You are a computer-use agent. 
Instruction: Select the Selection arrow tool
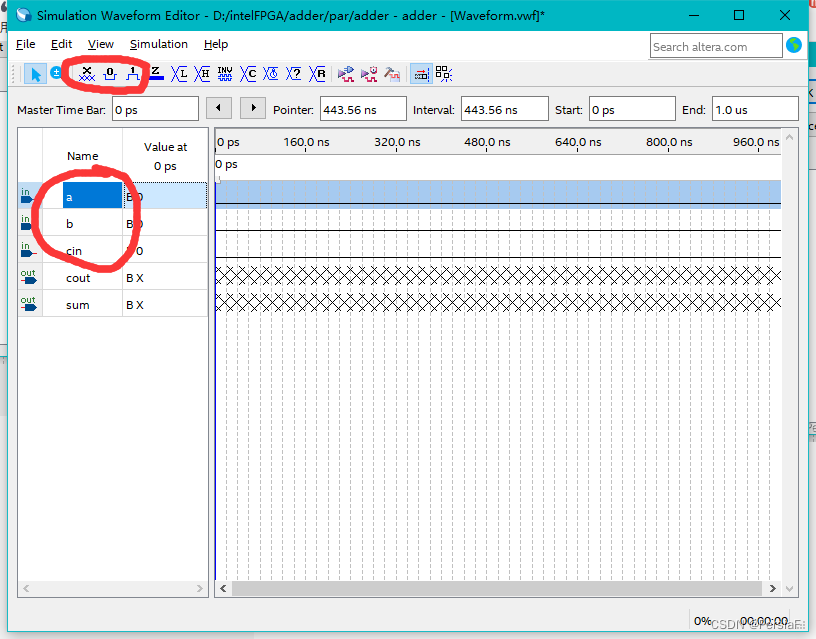click(35, 74)
